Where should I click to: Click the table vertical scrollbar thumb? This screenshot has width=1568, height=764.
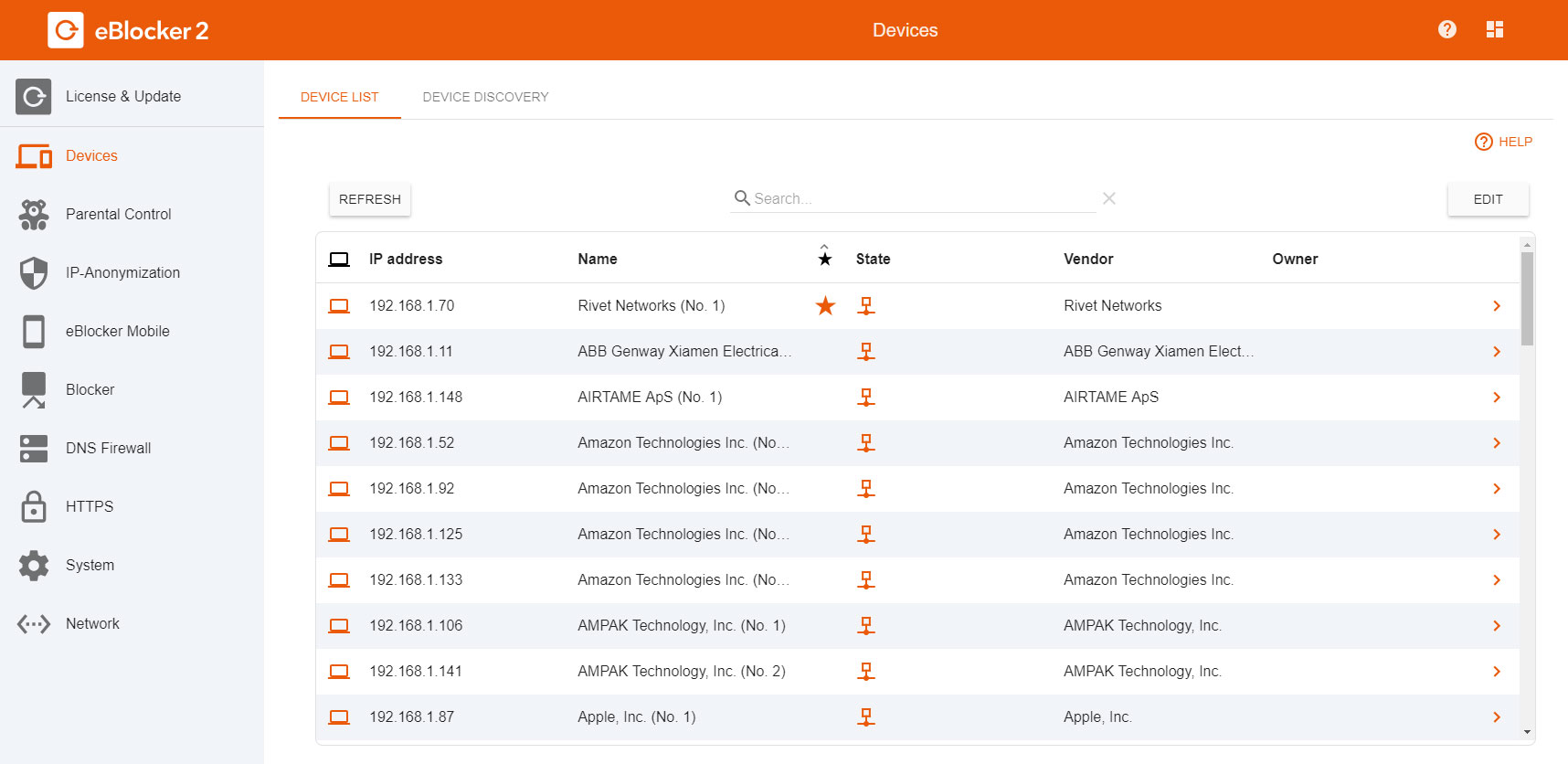click(x=1527, y=299)
